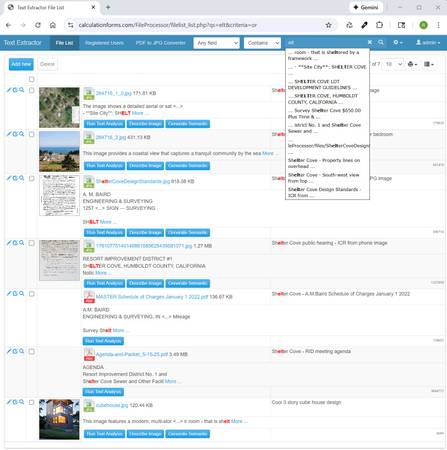Viewport: 447px width, 450px height.
Task: Open the 'Contains' search operator dropdown
Action: (262, 43)
